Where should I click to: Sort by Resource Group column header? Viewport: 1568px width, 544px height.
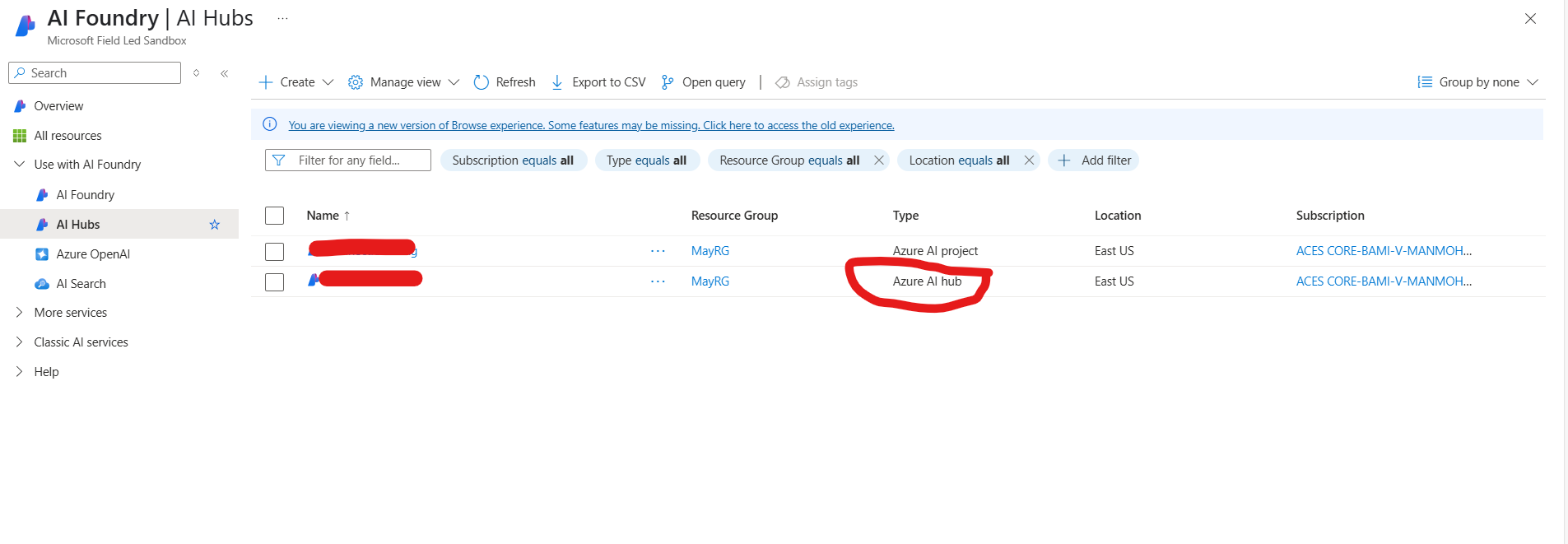[x=734, y=216]
